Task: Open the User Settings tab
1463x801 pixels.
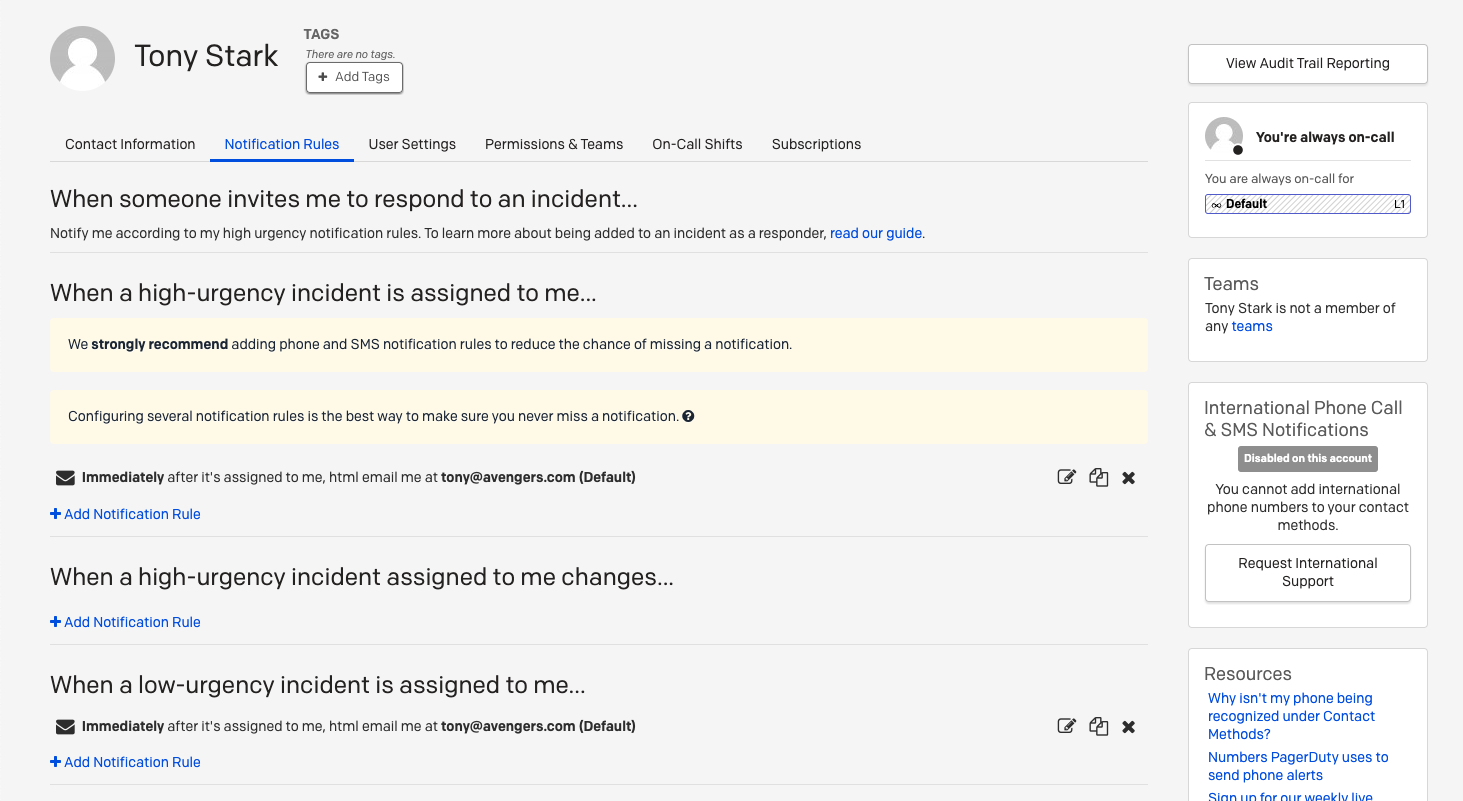Action: click(x=412, y=144)
